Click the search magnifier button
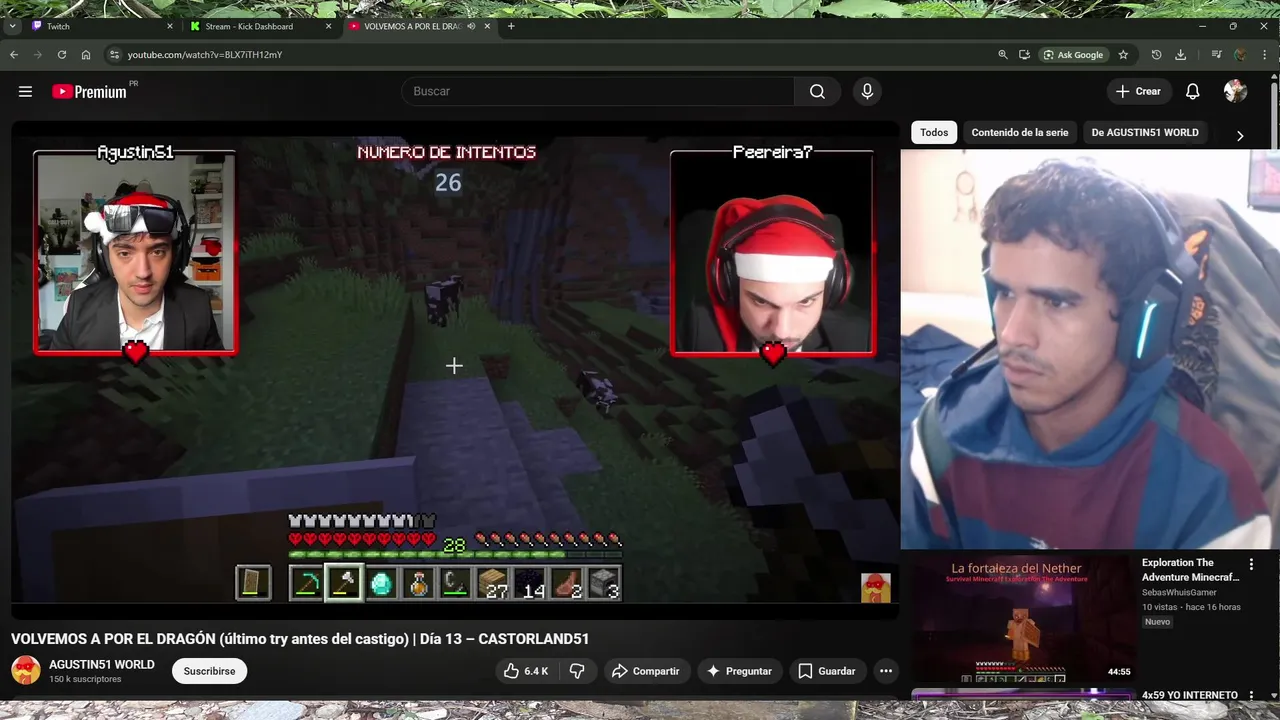This screenshot has height=720, width=1280. pyautogui.click(x=817, y=91)
